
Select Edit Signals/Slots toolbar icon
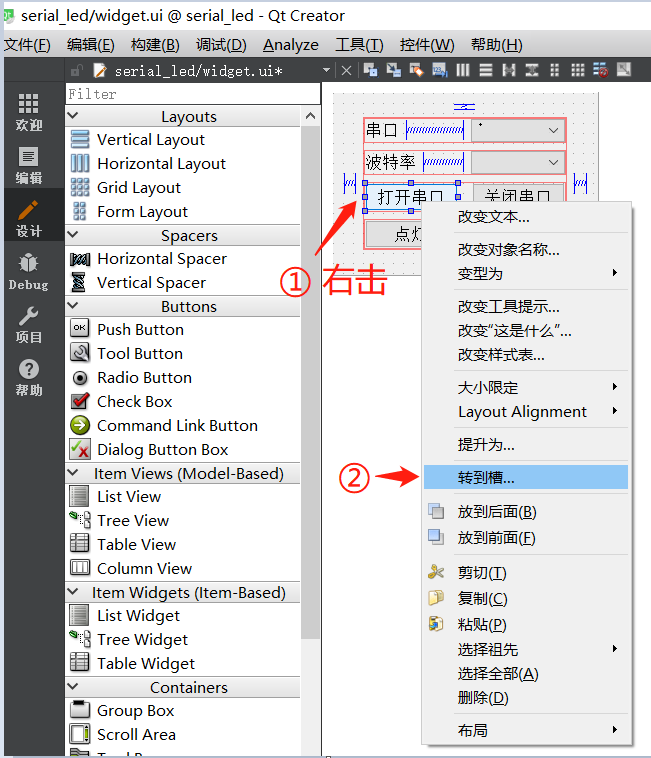[x=393, y=71]
